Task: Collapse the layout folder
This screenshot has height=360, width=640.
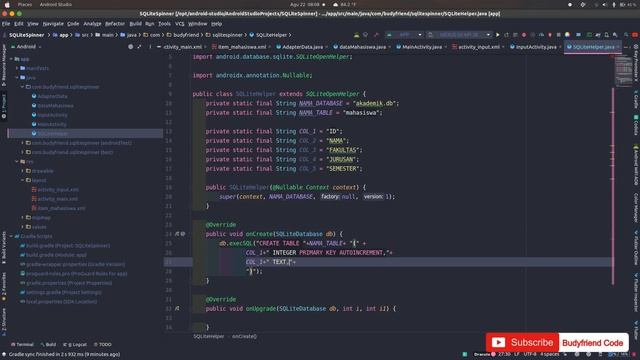Action: 22,180
